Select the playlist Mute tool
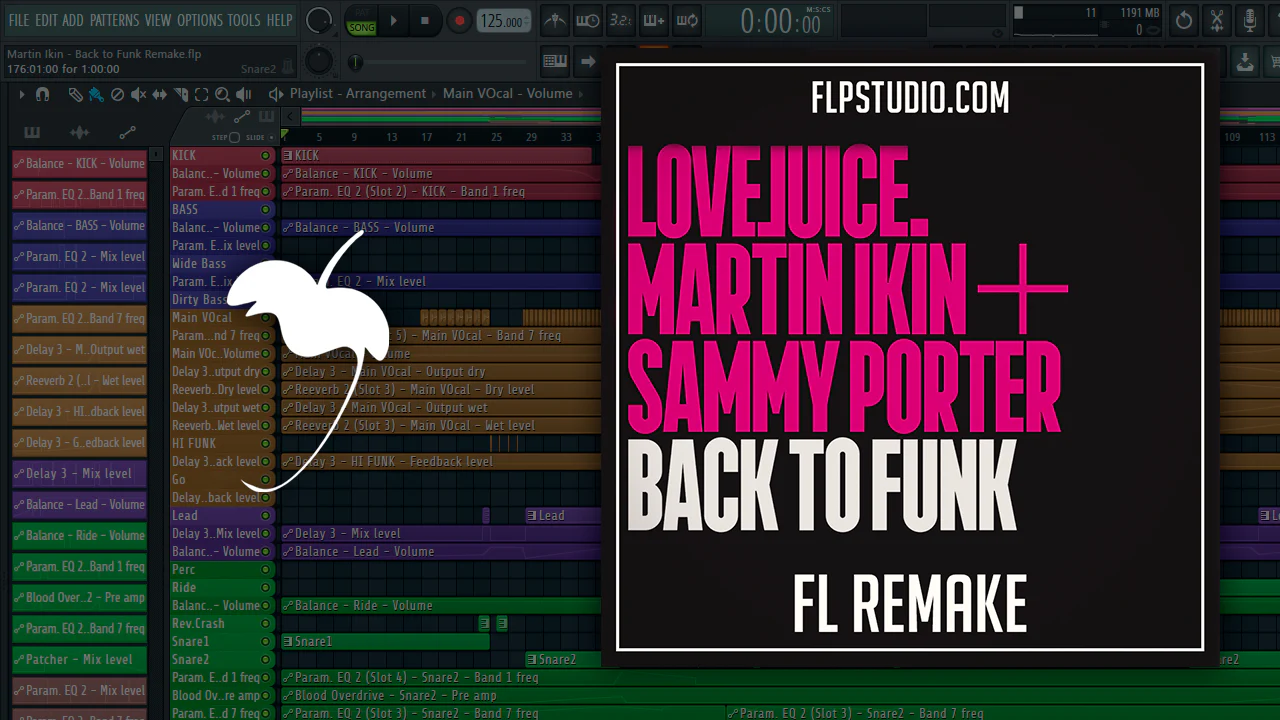The width and height of the screenshot is (1280, 720). click(x=138, y=94)
